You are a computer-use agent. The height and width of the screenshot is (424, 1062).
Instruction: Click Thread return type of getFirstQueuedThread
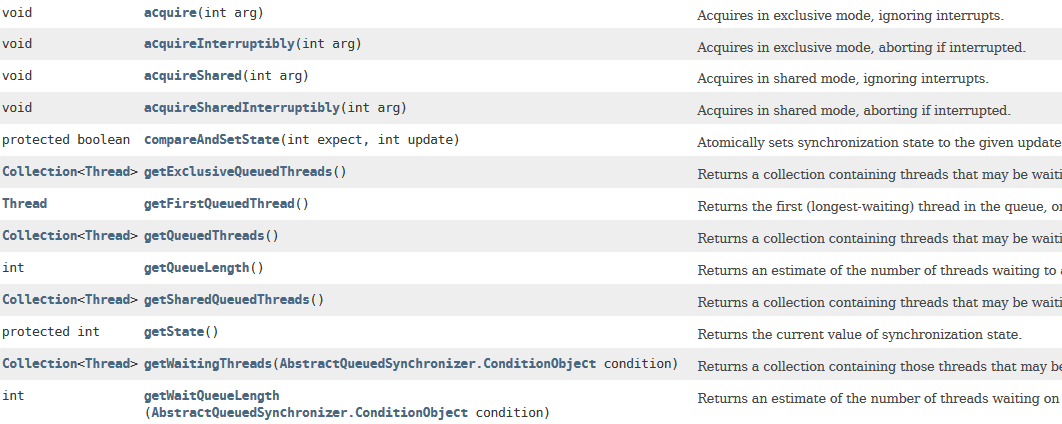pyautogui.click(x=24, y=204)
